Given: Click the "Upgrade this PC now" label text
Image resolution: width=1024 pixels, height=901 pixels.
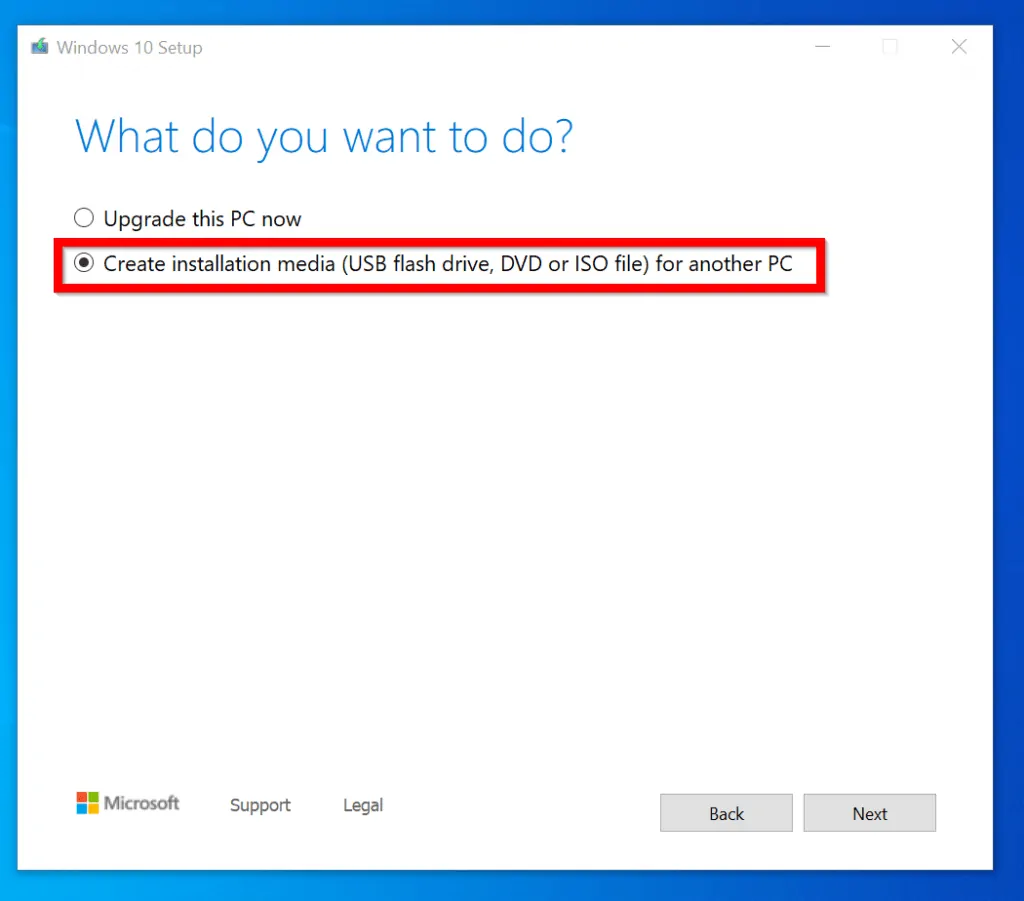Looking at the screenshot, I should (x=202, y=219).
